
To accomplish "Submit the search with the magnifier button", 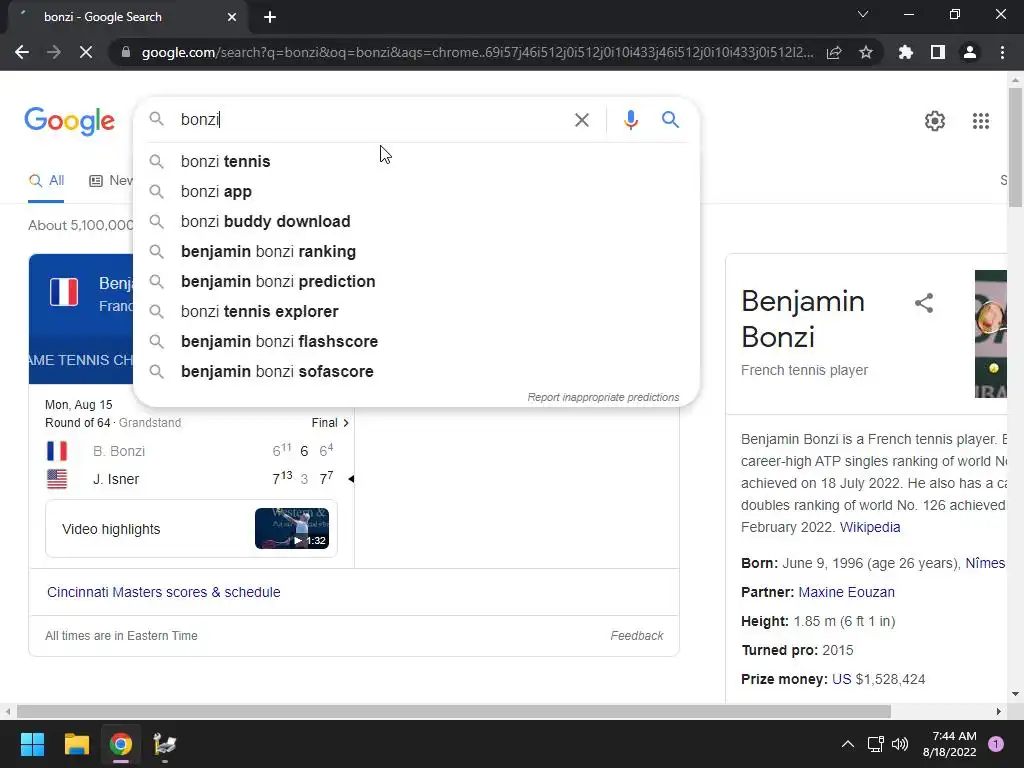I will point(670,120).
